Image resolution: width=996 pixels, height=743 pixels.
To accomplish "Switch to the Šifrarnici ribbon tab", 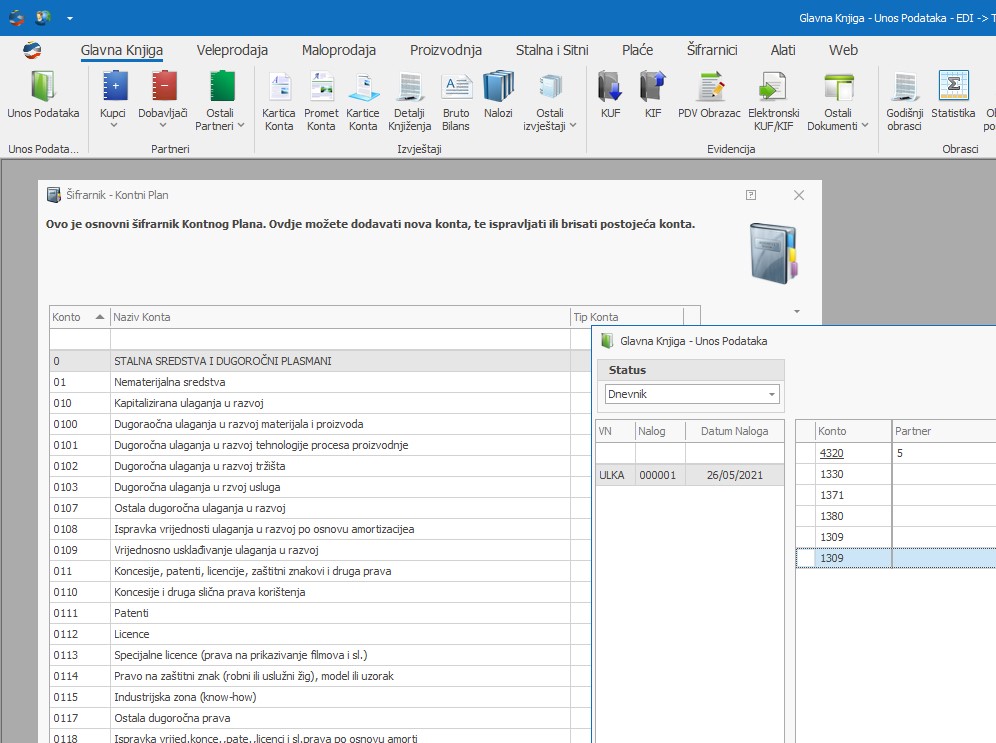I will 711,50.
